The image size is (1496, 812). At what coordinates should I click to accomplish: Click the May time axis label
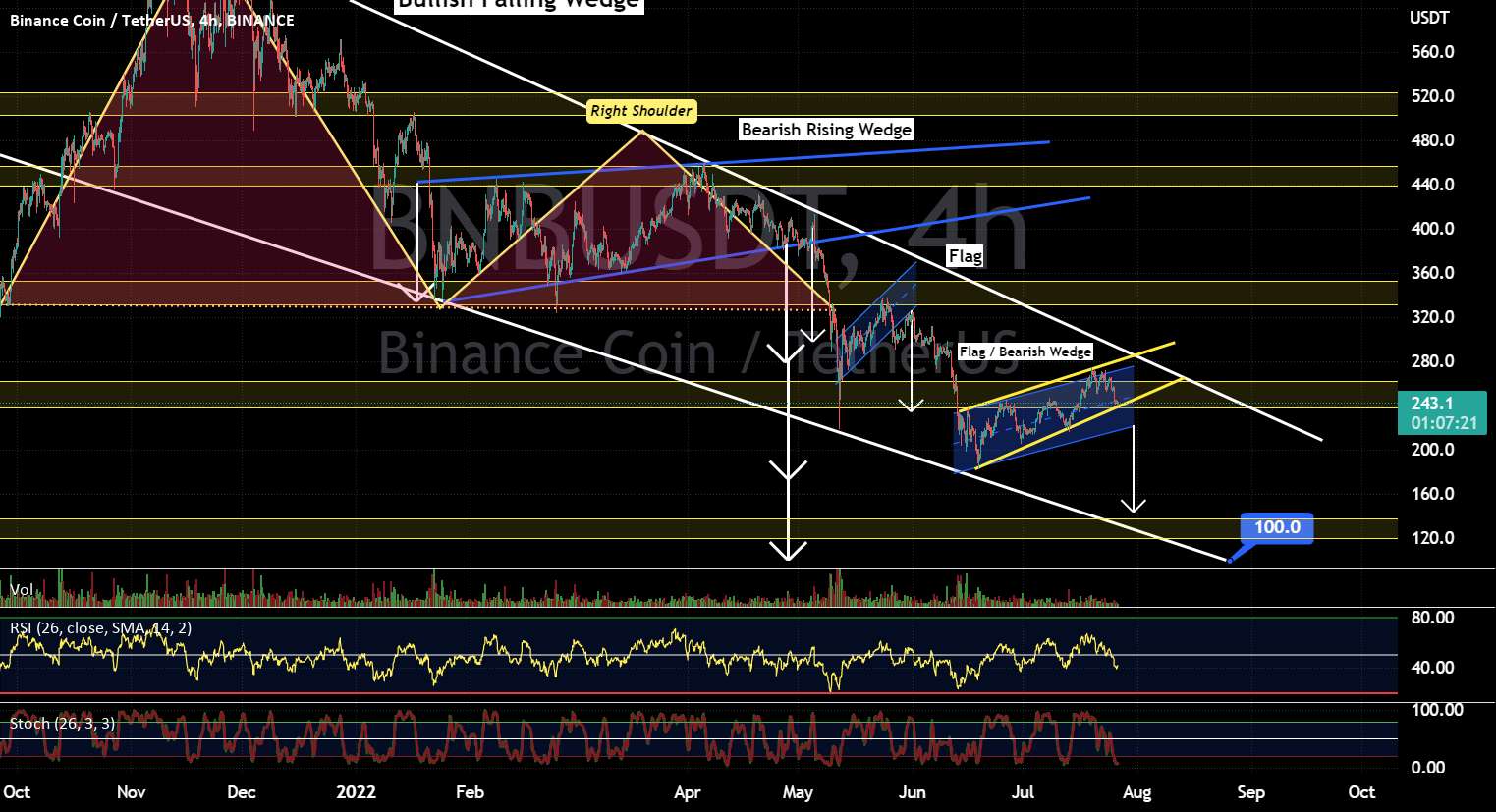[x=798, y=792]
